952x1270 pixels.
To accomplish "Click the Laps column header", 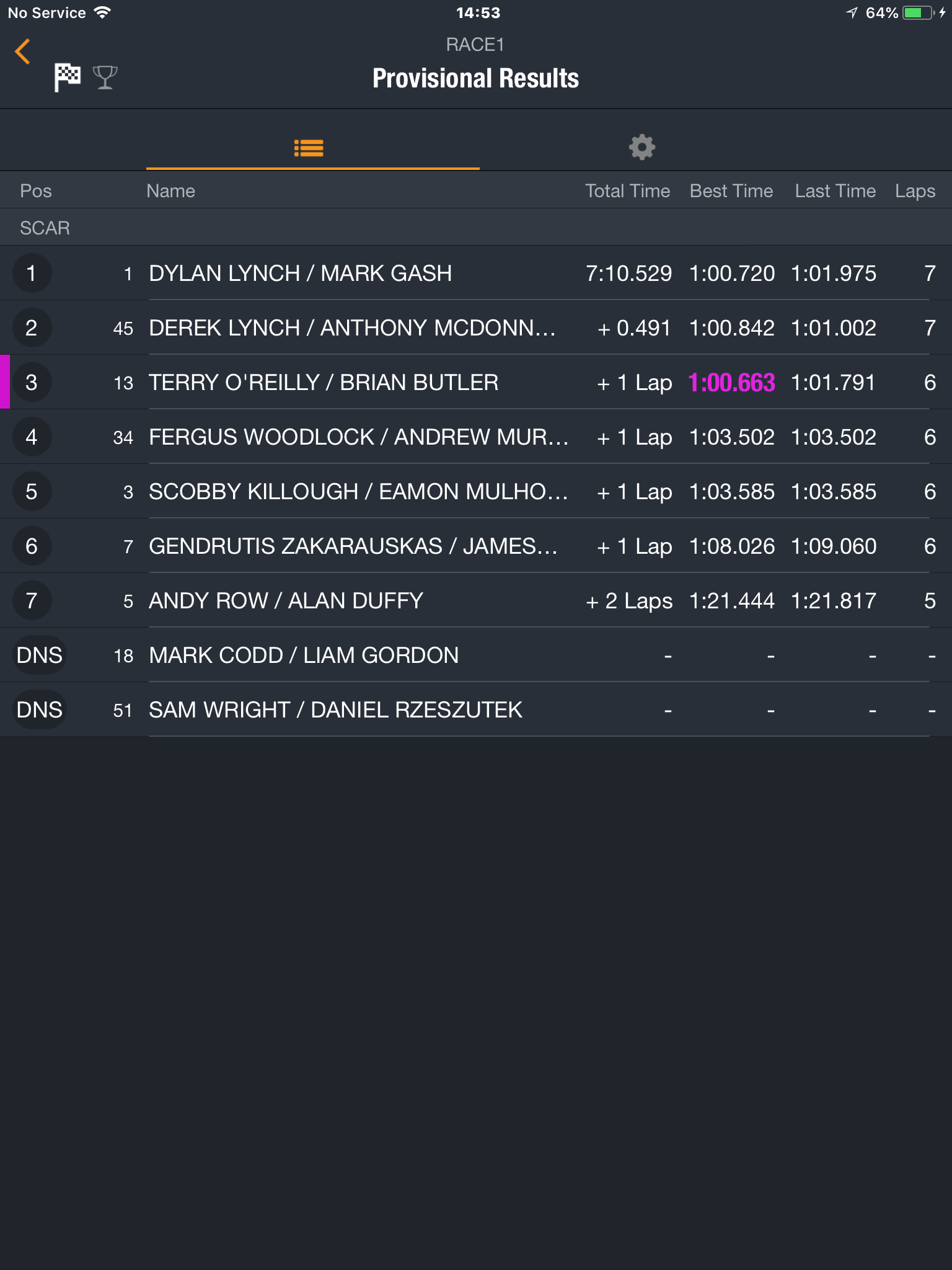I will click(x=915, y=191).
